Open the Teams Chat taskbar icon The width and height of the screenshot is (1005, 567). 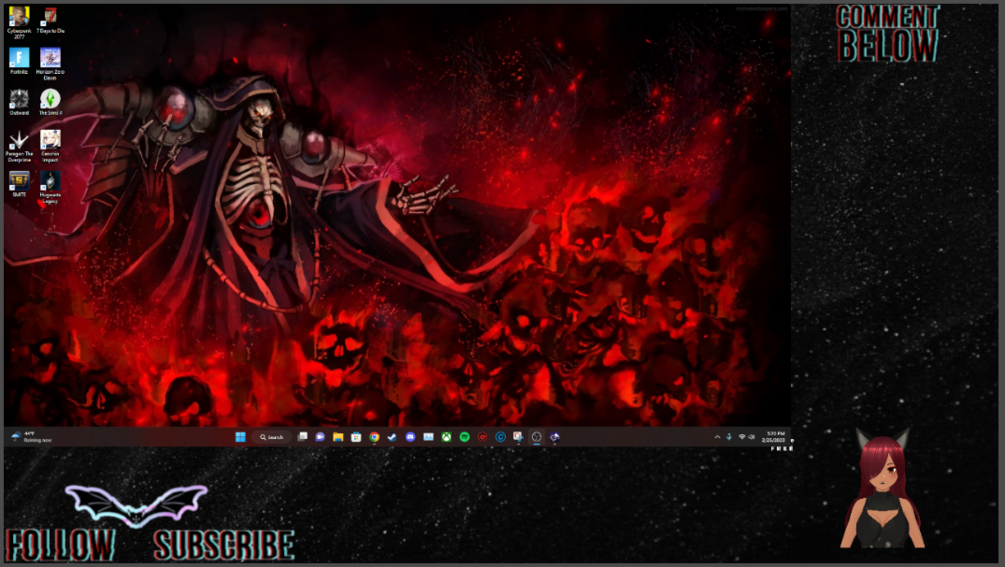(320, 437)
